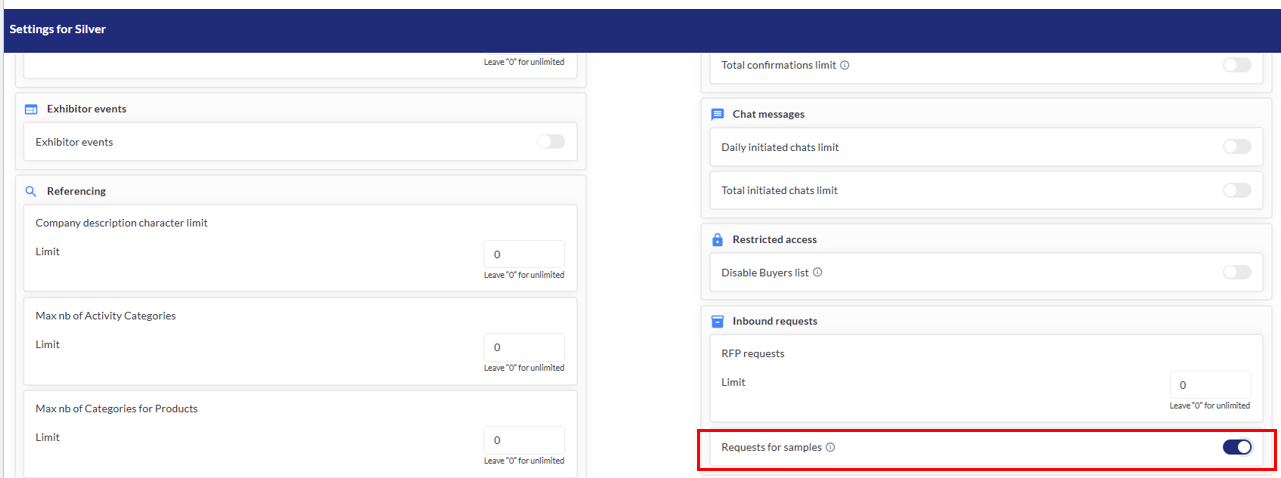This screenshot has width=1281, height=478.
Task: Click the Referencing magnifier icon
Action: tap(30, 191)
